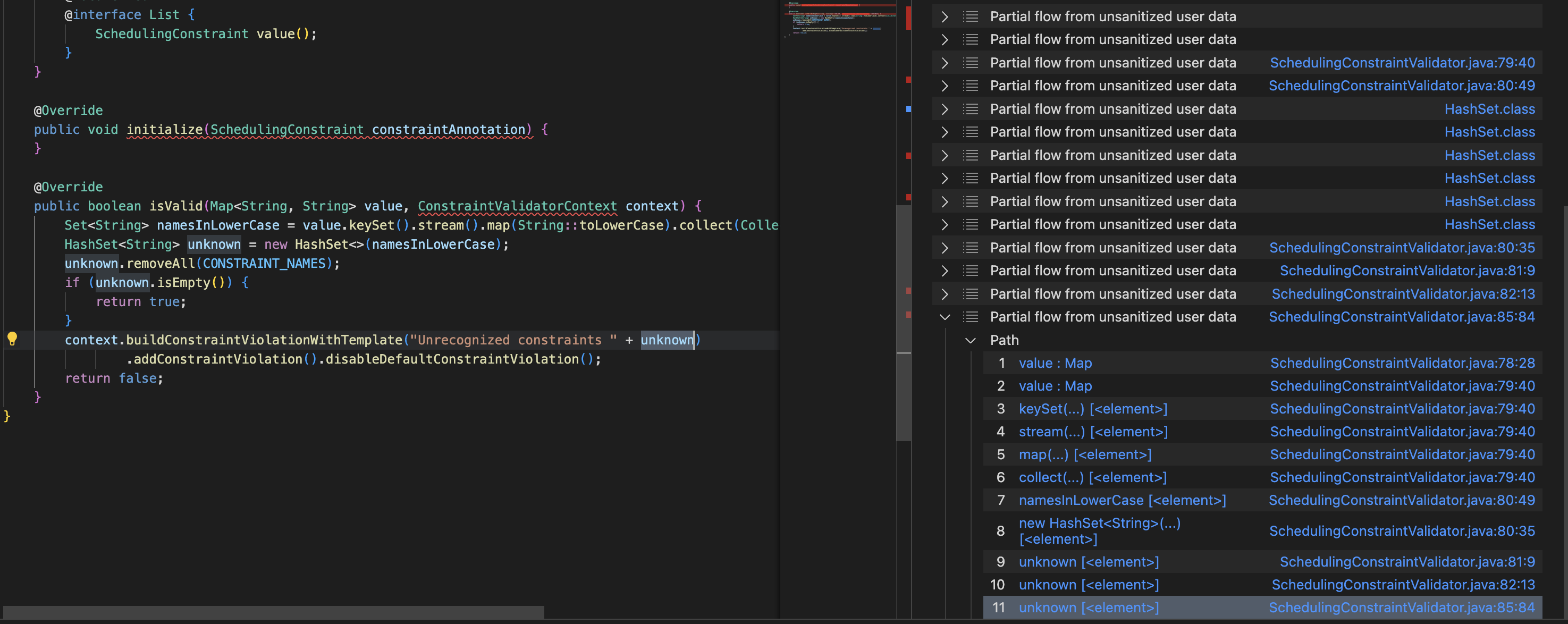This screenshot has height=624, width=1568.
Task: Expand the result linking to SchedulingConstraintValidator.java:82:13
Action: pyautogui.click(x=945, y=294)
